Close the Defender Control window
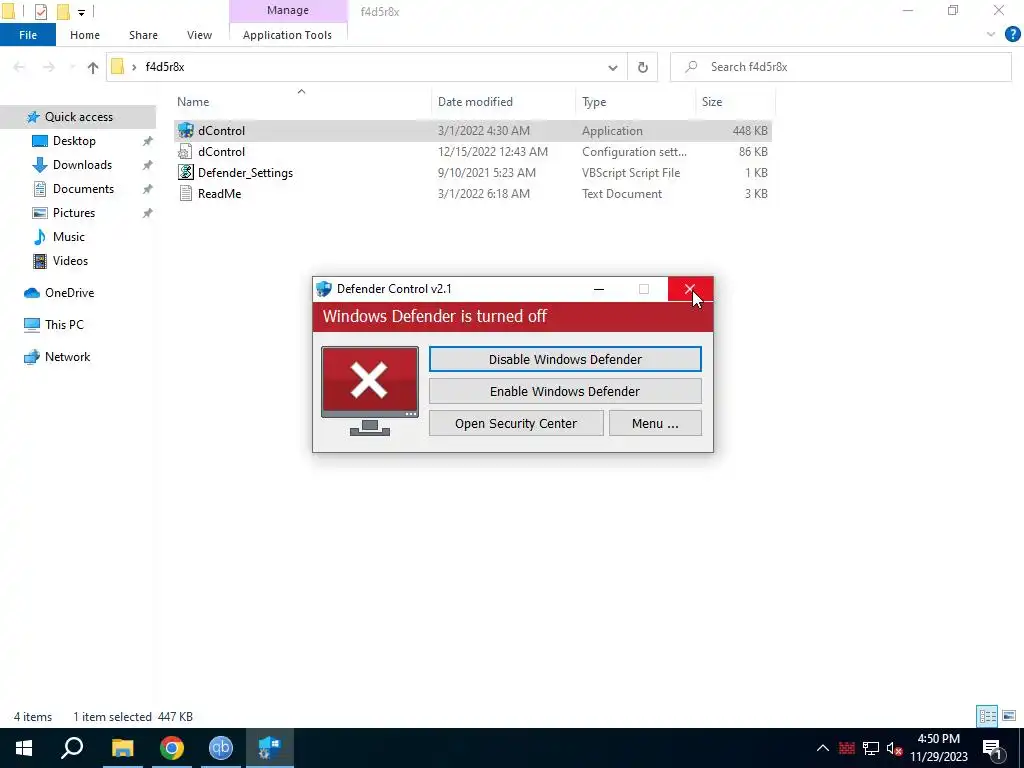This screenshot has width=1024, height=768. coord(690,289)
